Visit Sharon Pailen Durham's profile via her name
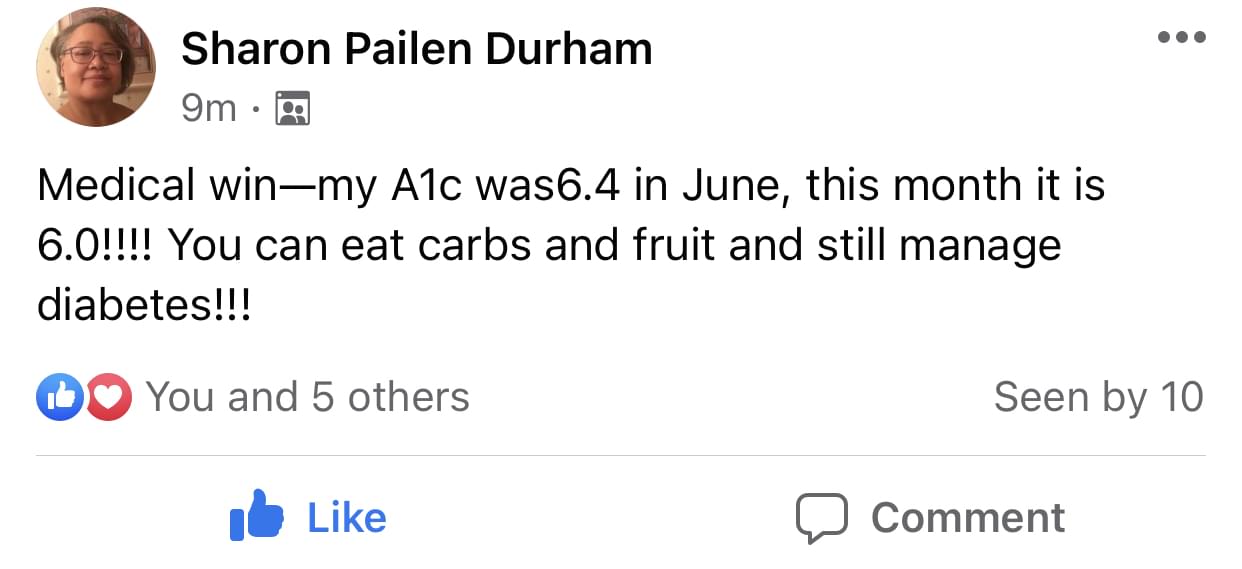The height and width of the screenshot is (569, 1242). coord(416,48)
